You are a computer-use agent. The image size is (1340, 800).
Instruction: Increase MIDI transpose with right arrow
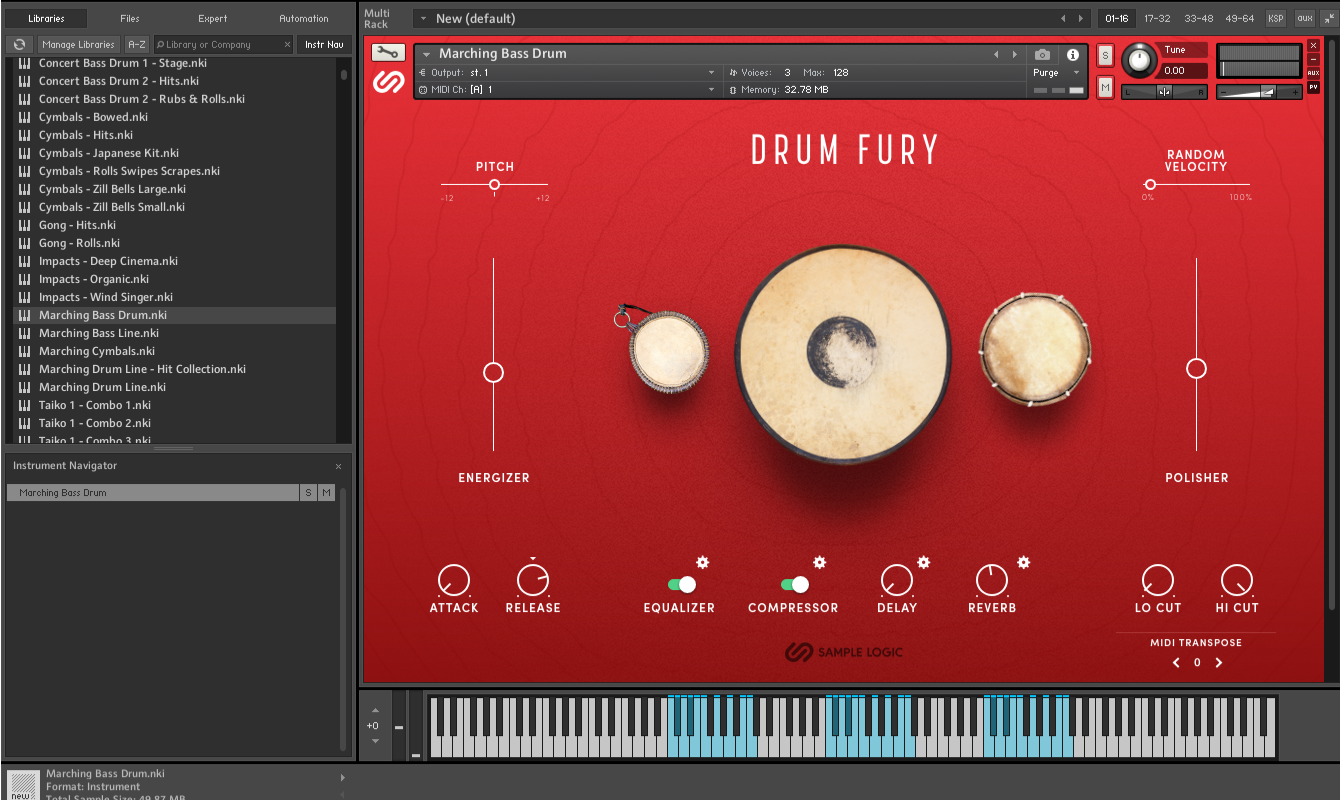[1219, 663]
